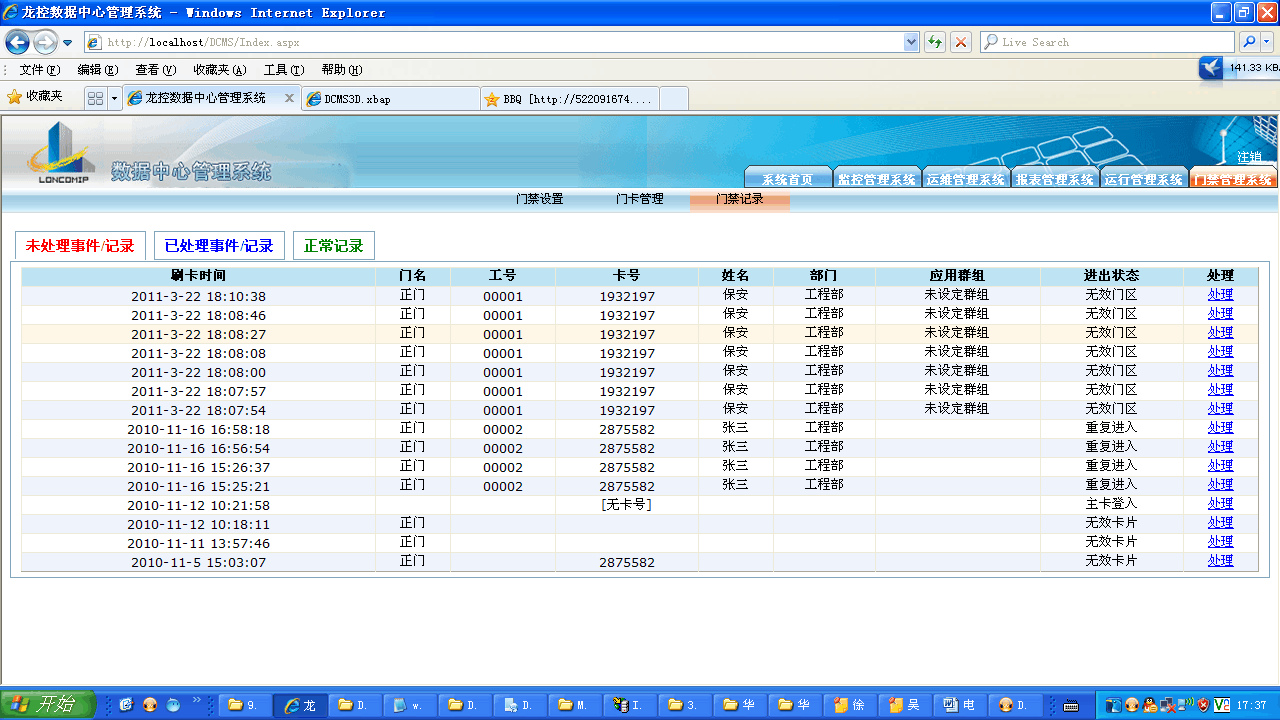Open the Windows 开始 start button

[x=47, y=705]
